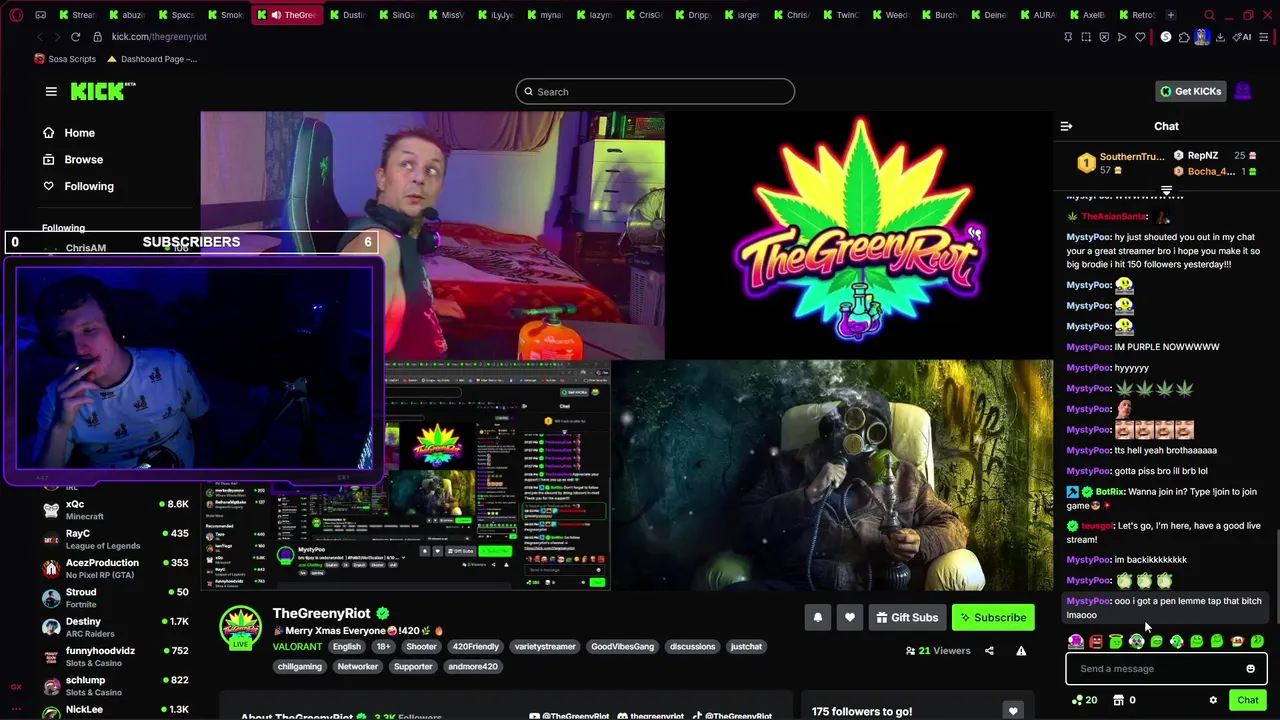
Task: Click the notification bell for TheGreenyRiot
Action: coord(817,618)
